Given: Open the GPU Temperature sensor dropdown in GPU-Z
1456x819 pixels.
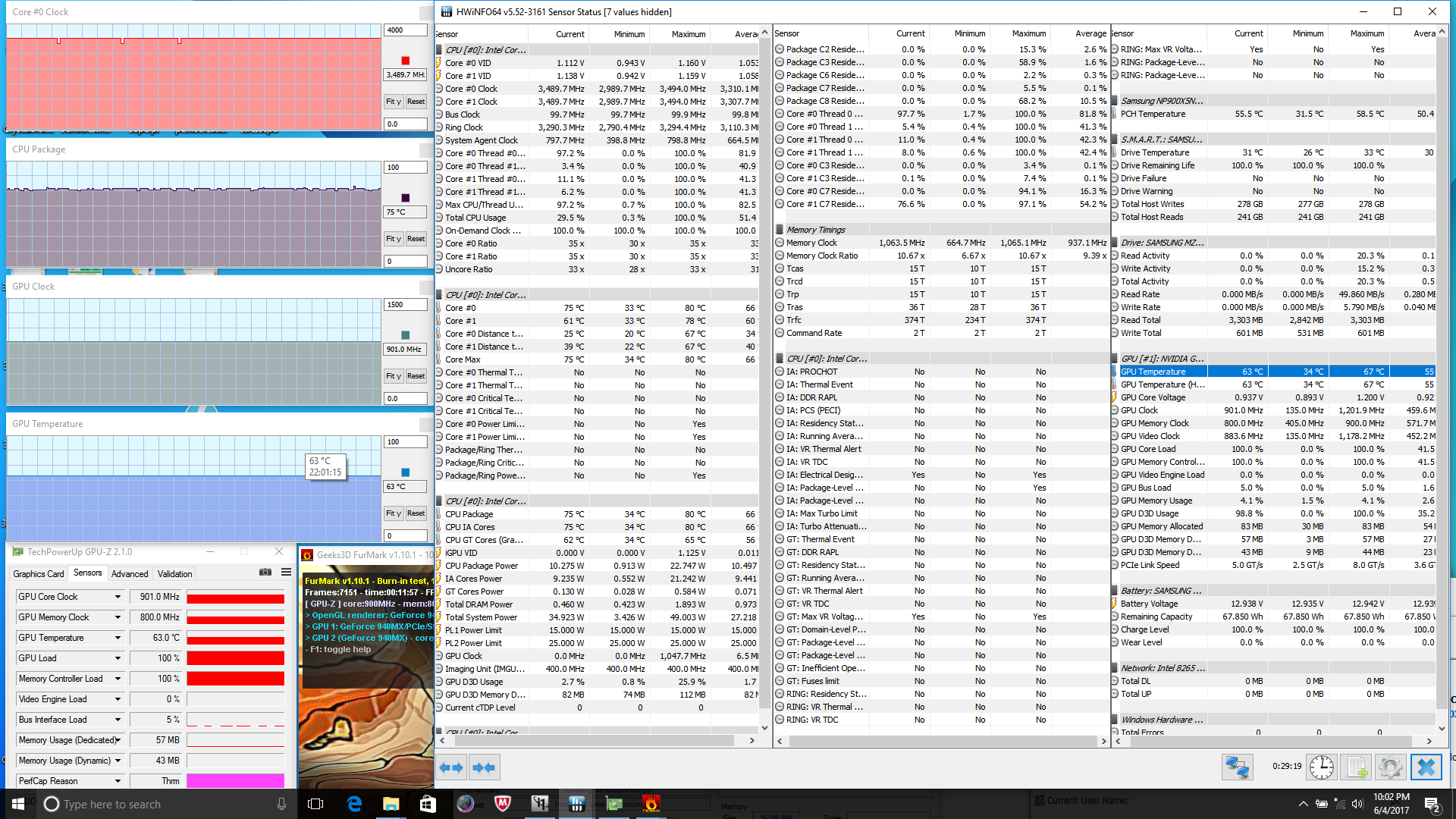Looking at the screenshot, I should (118, 638).
